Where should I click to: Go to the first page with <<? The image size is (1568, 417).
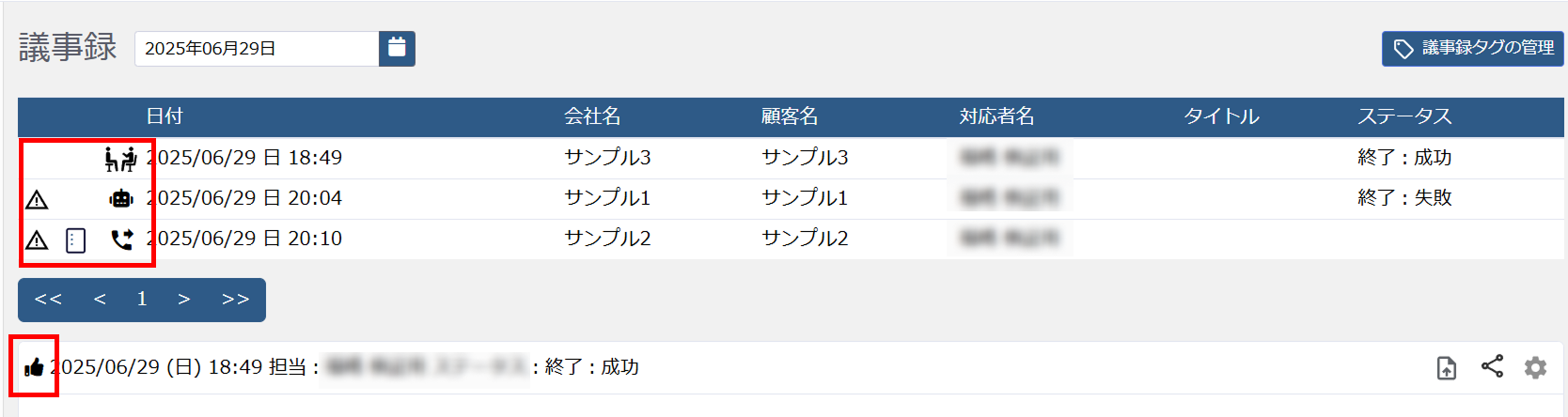tap(48, 300)
